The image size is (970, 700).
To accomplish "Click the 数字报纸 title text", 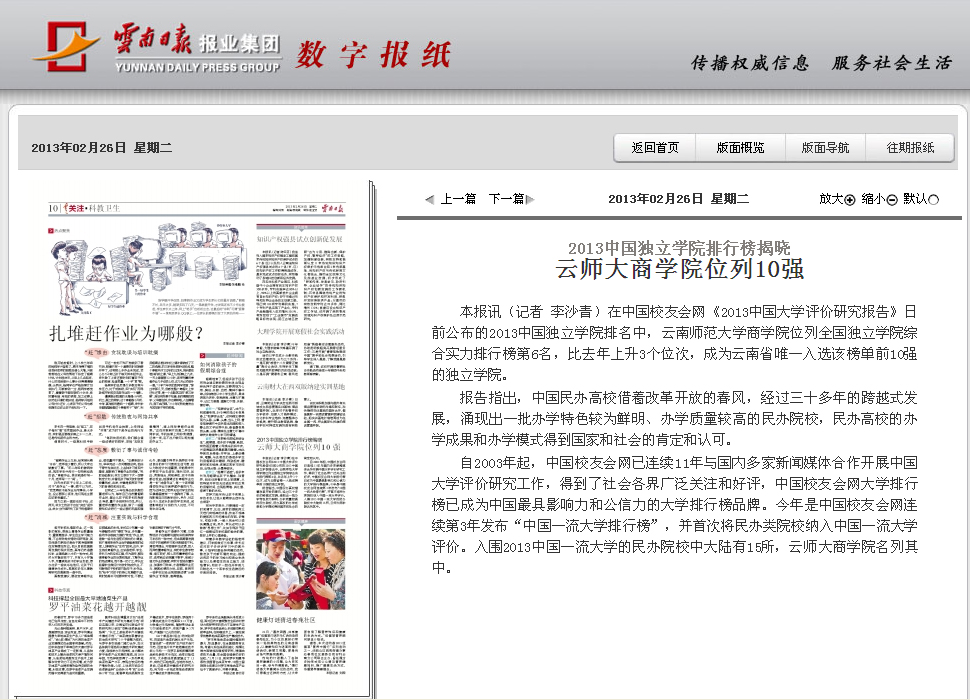I will coord(374,54).
